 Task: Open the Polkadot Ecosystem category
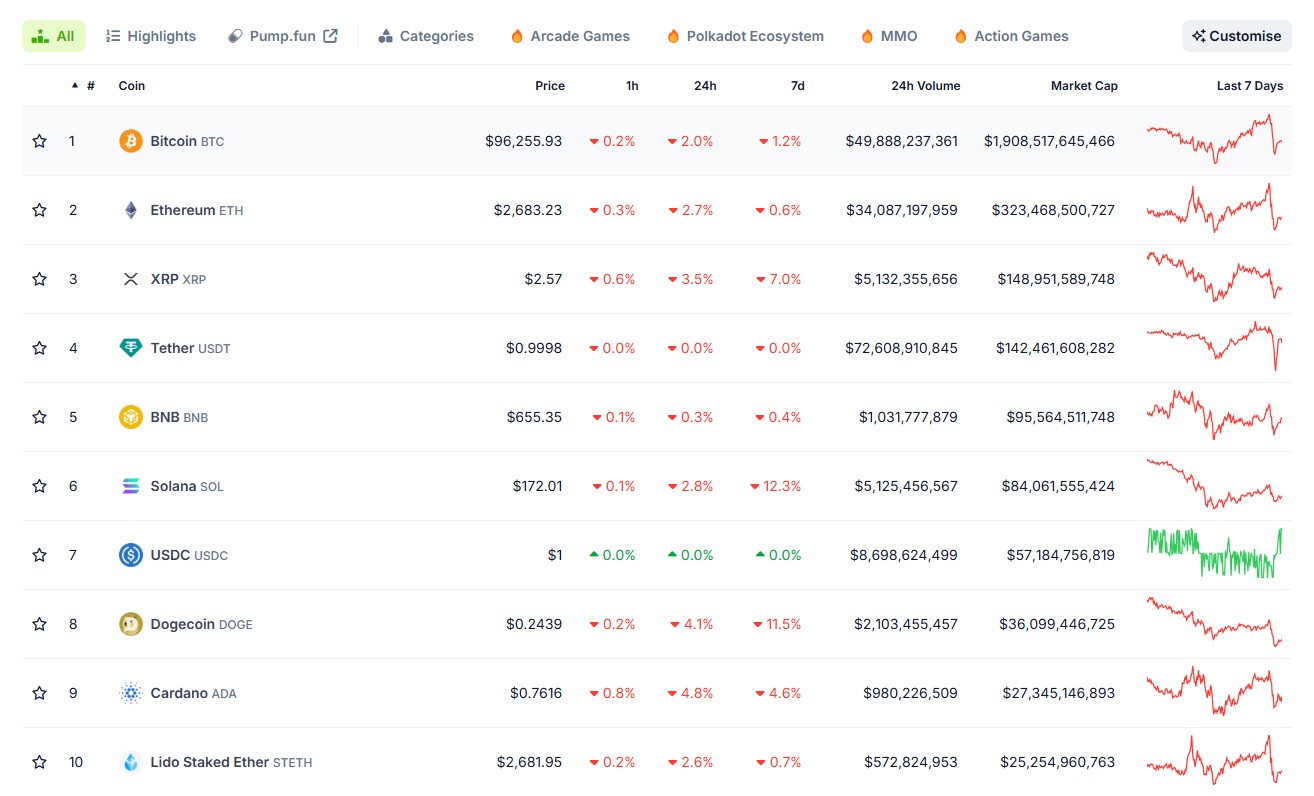[745, 36]
